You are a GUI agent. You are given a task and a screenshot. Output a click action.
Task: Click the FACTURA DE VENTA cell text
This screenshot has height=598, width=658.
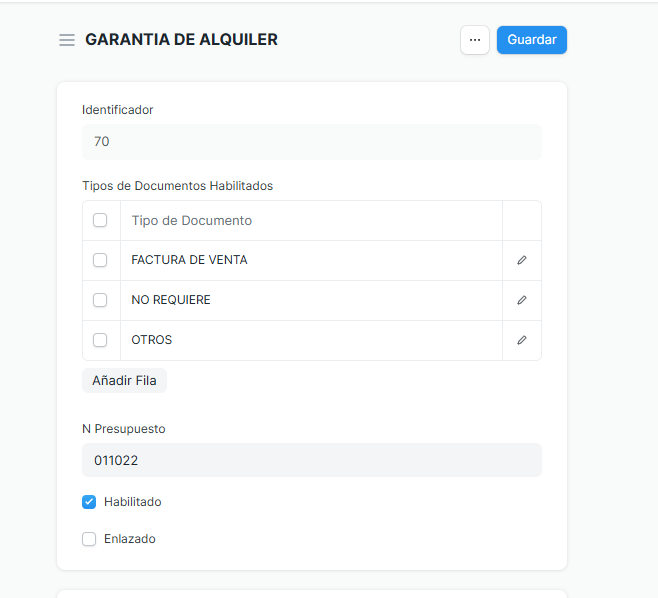pos(189,260)
